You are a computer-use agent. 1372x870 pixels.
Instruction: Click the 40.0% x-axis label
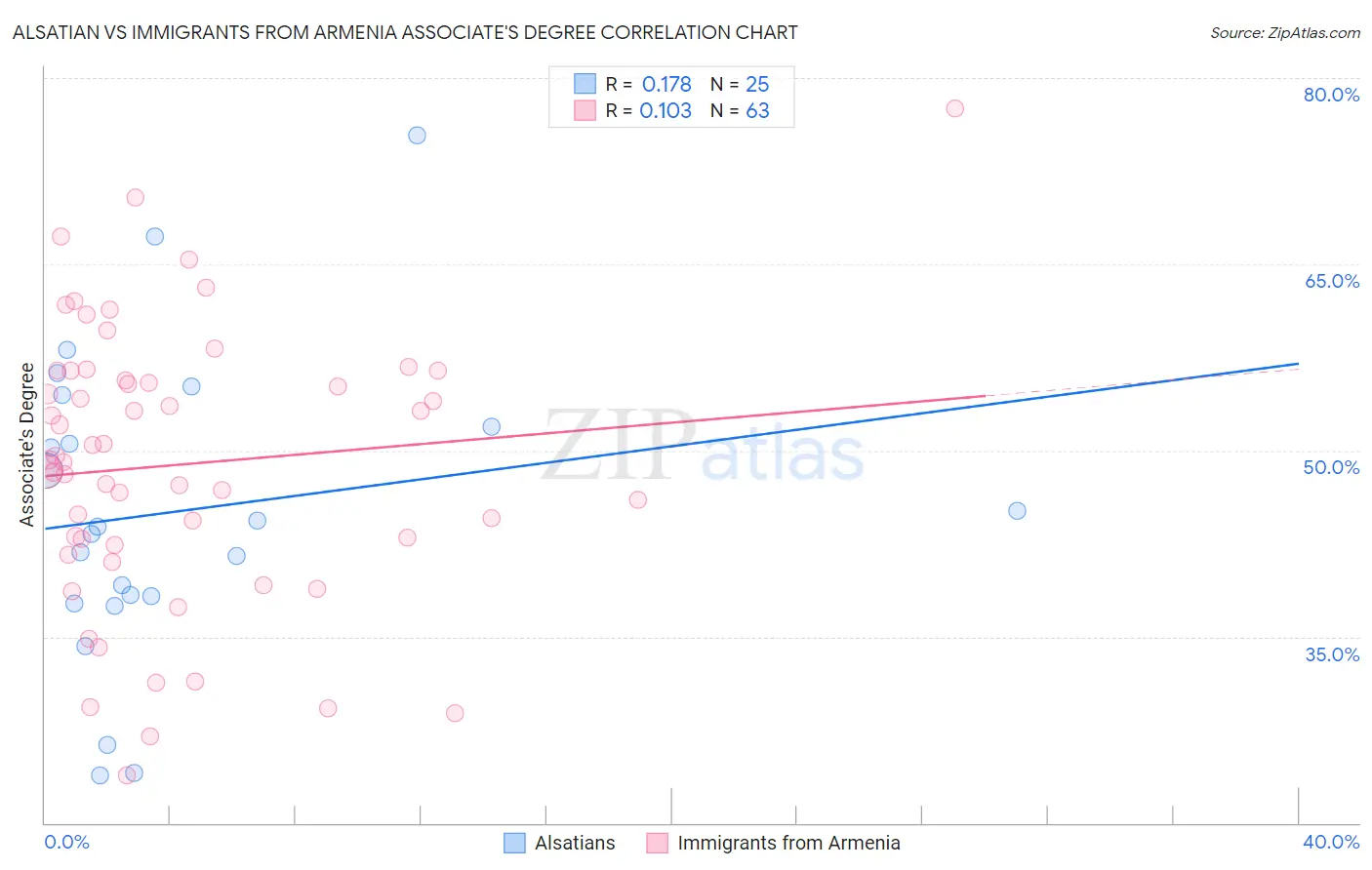point(1331,842)
